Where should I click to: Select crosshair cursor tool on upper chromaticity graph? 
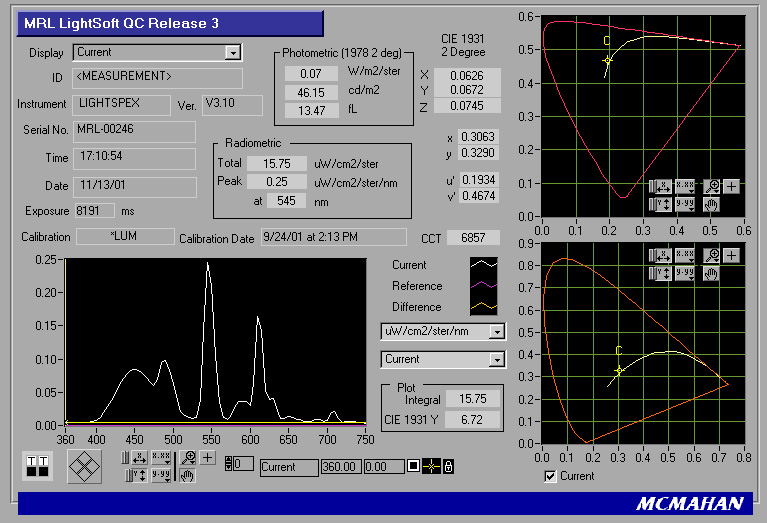733,186
